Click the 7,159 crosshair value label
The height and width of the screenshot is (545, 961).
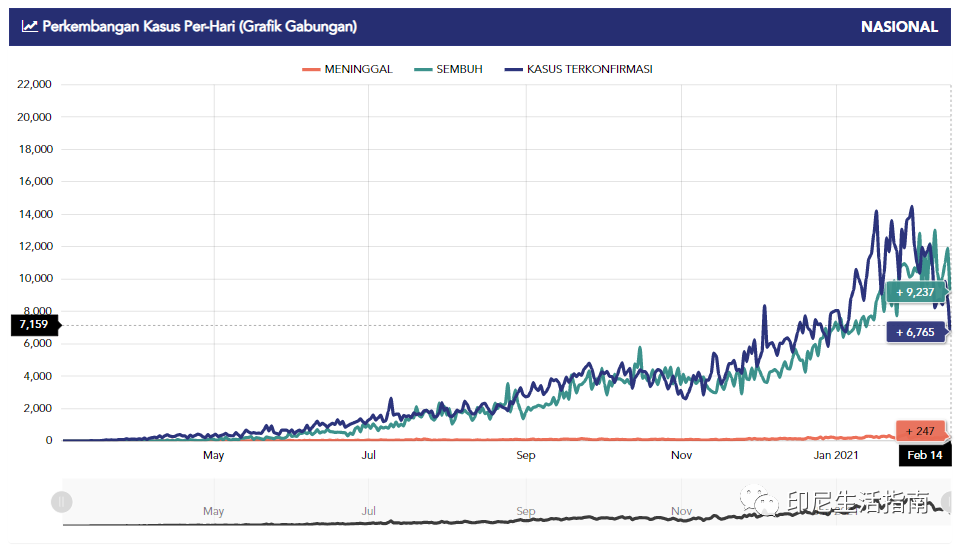click(x=34, y=324)
